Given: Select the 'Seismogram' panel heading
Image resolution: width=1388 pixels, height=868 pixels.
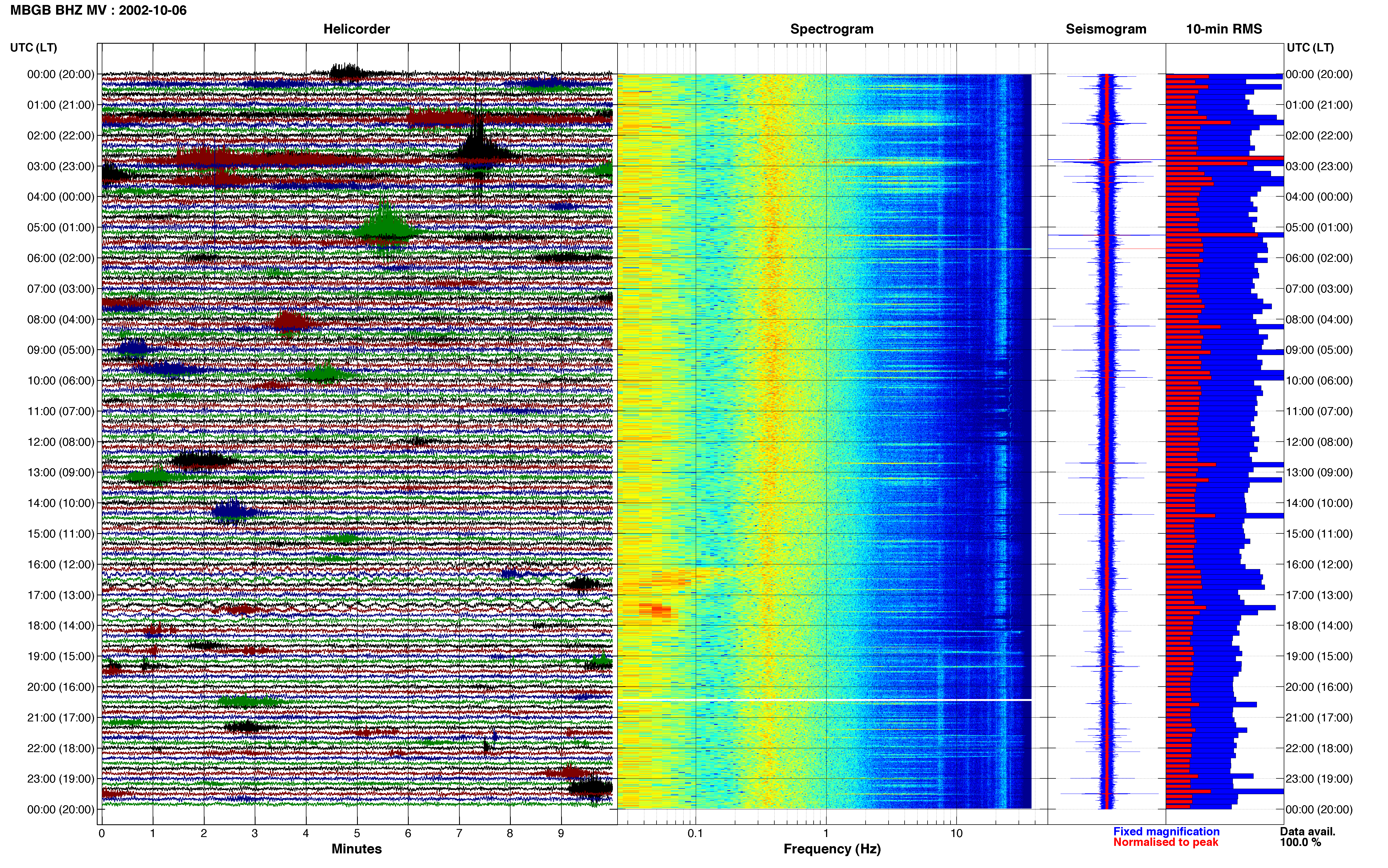Looking at the screenshot, I should (1106, 29).
